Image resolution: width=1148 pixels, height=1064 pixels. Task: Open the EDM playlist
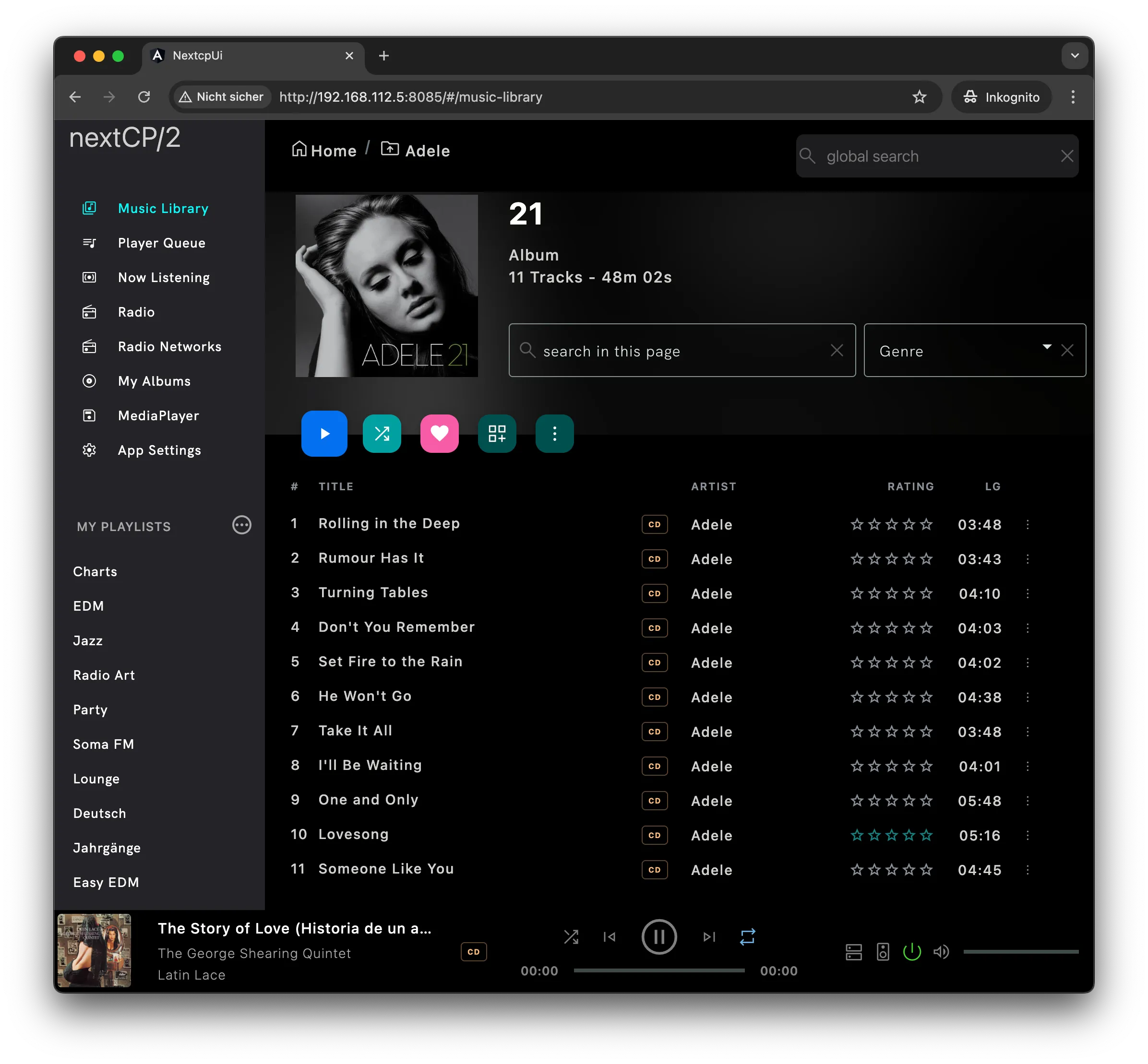(x=88, y=606)
